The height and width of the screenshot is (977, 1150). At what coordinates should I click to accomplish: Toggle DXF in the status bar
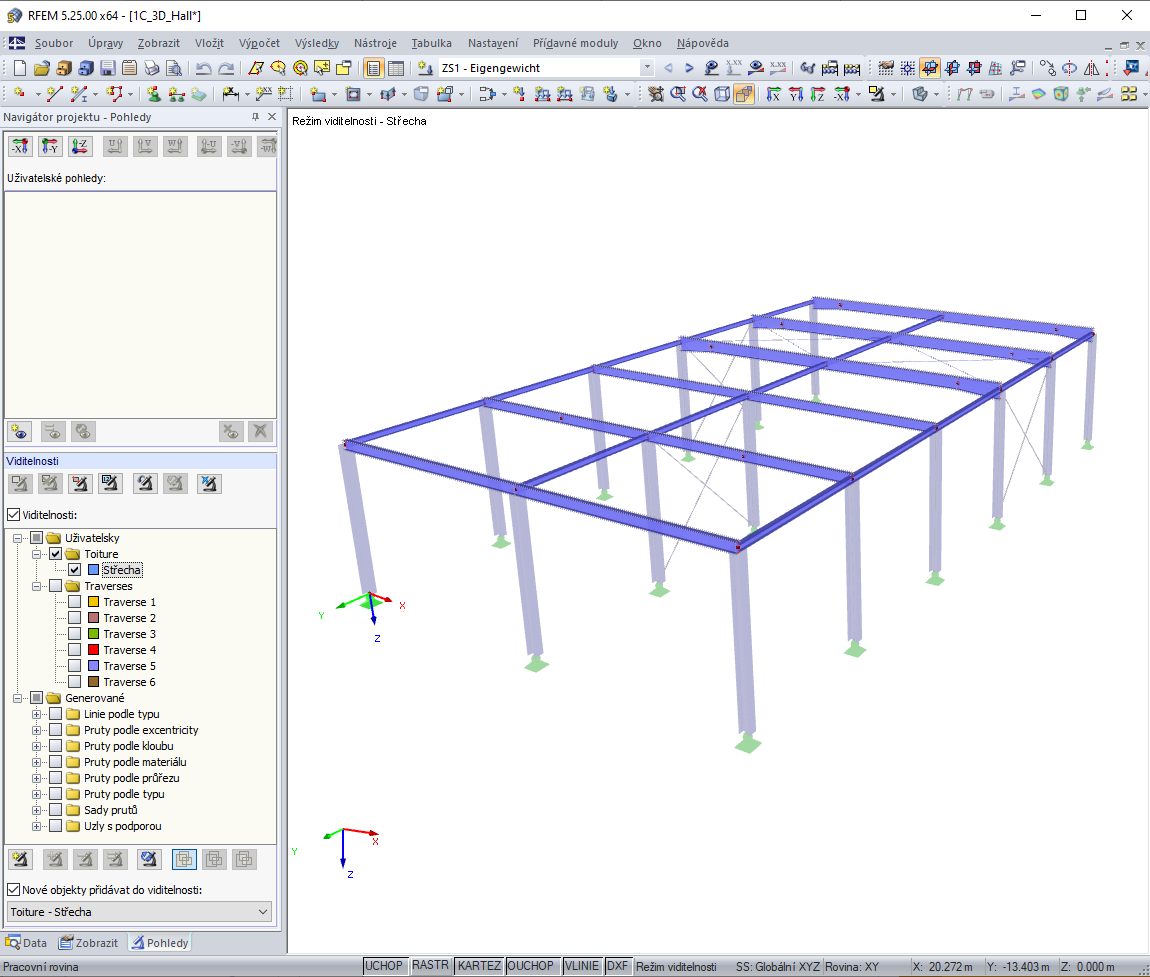pos(618,966)
